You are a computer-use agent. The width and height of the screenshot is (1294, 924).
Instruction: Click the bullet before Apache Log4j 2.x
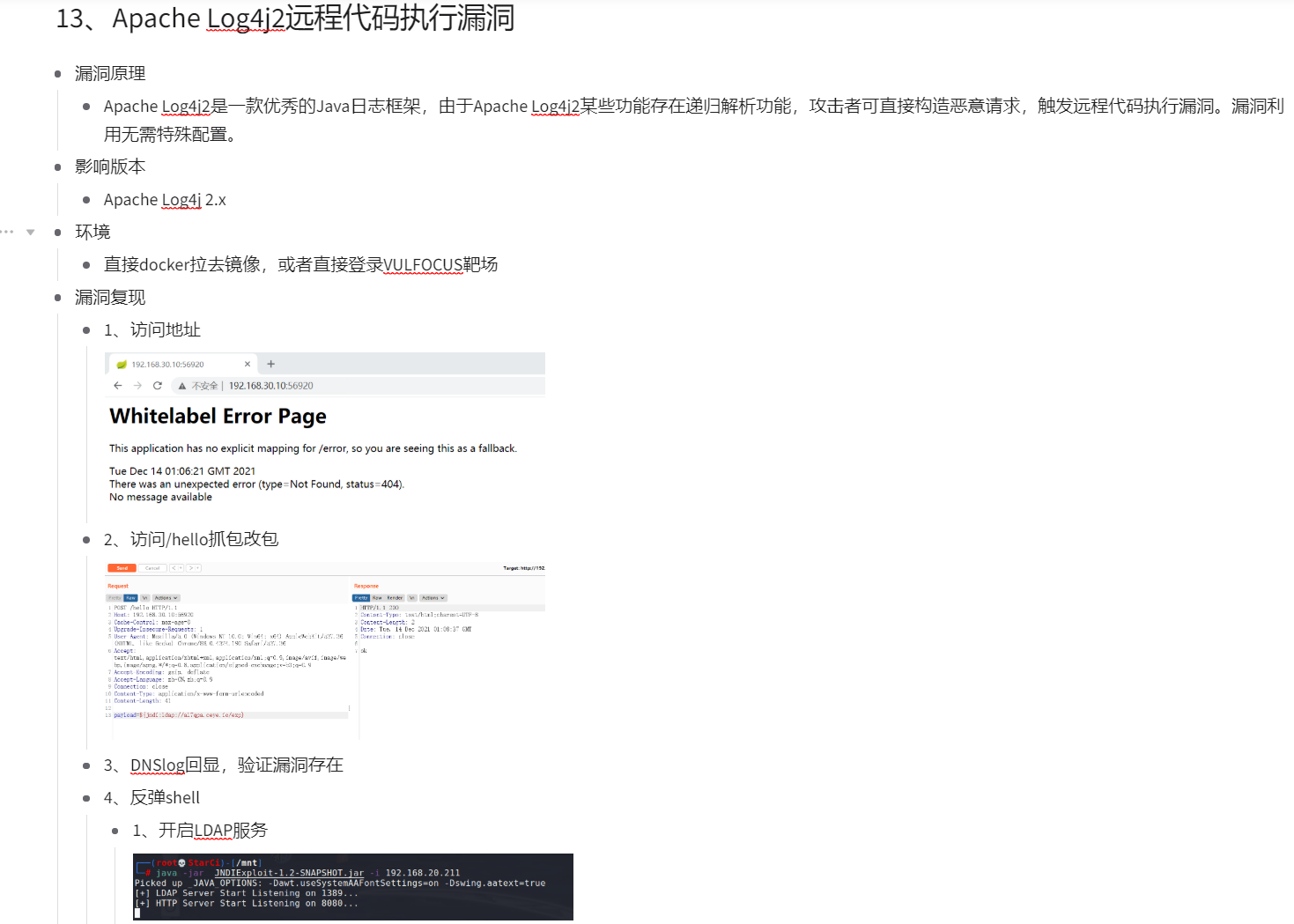click(x=86, y=200)
